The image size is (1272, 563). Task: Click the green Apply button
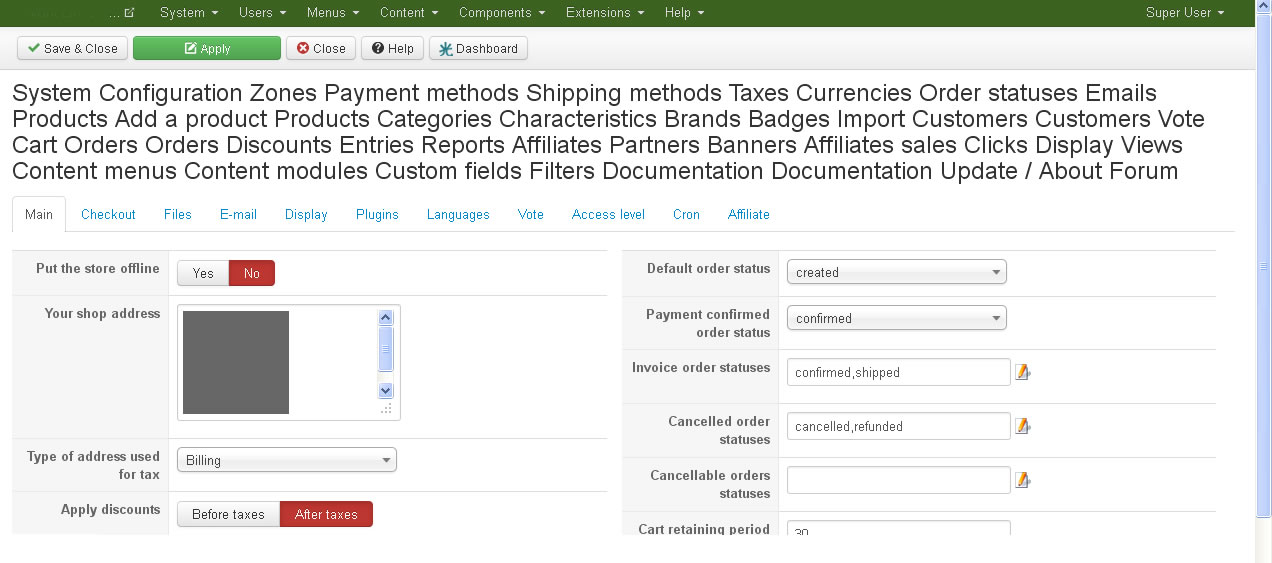coord(207,48)
